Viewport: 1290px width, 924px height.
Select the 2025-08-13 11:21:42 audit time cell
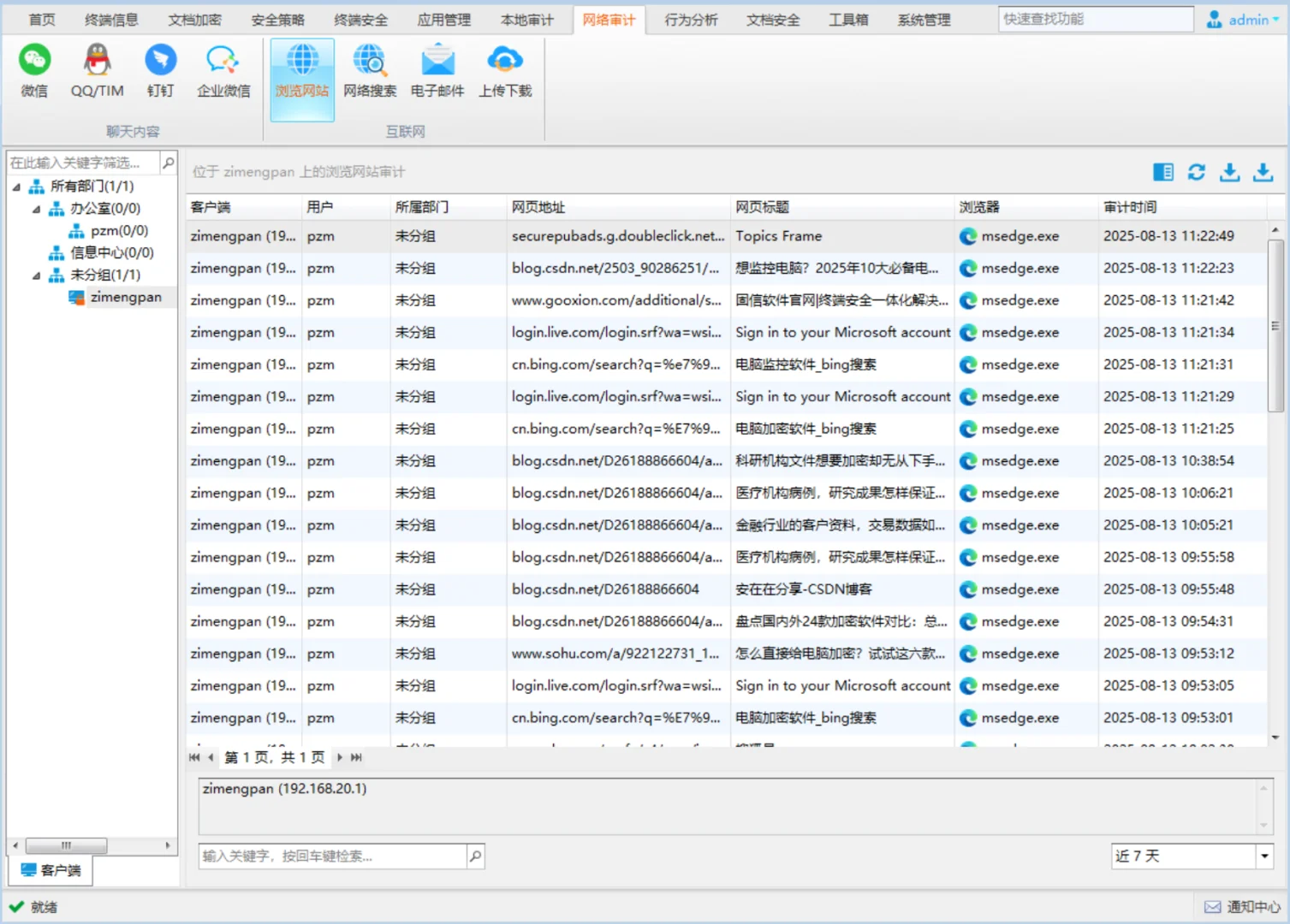pyautogui.click(x=1182, y=300)
